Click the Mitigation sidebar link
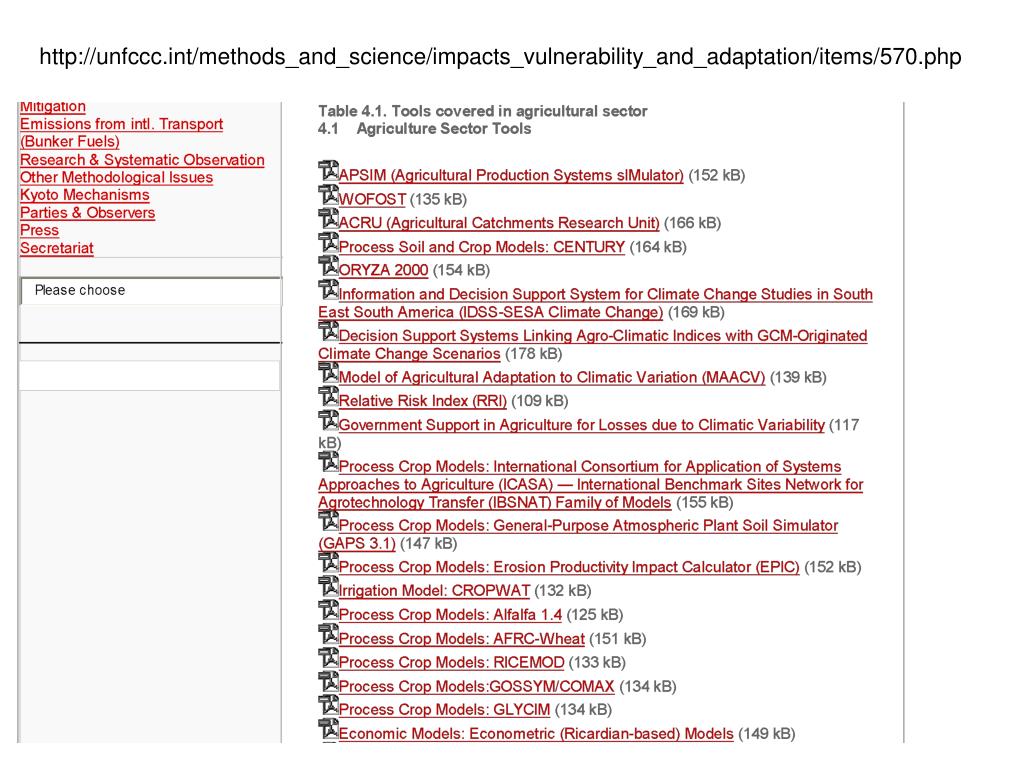 (53, 107)
